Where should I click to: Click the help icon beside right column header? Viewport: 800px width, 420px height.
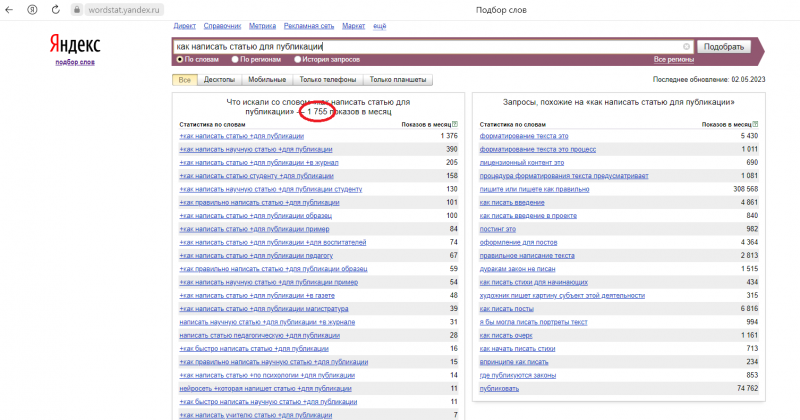[x=755, y=124]
